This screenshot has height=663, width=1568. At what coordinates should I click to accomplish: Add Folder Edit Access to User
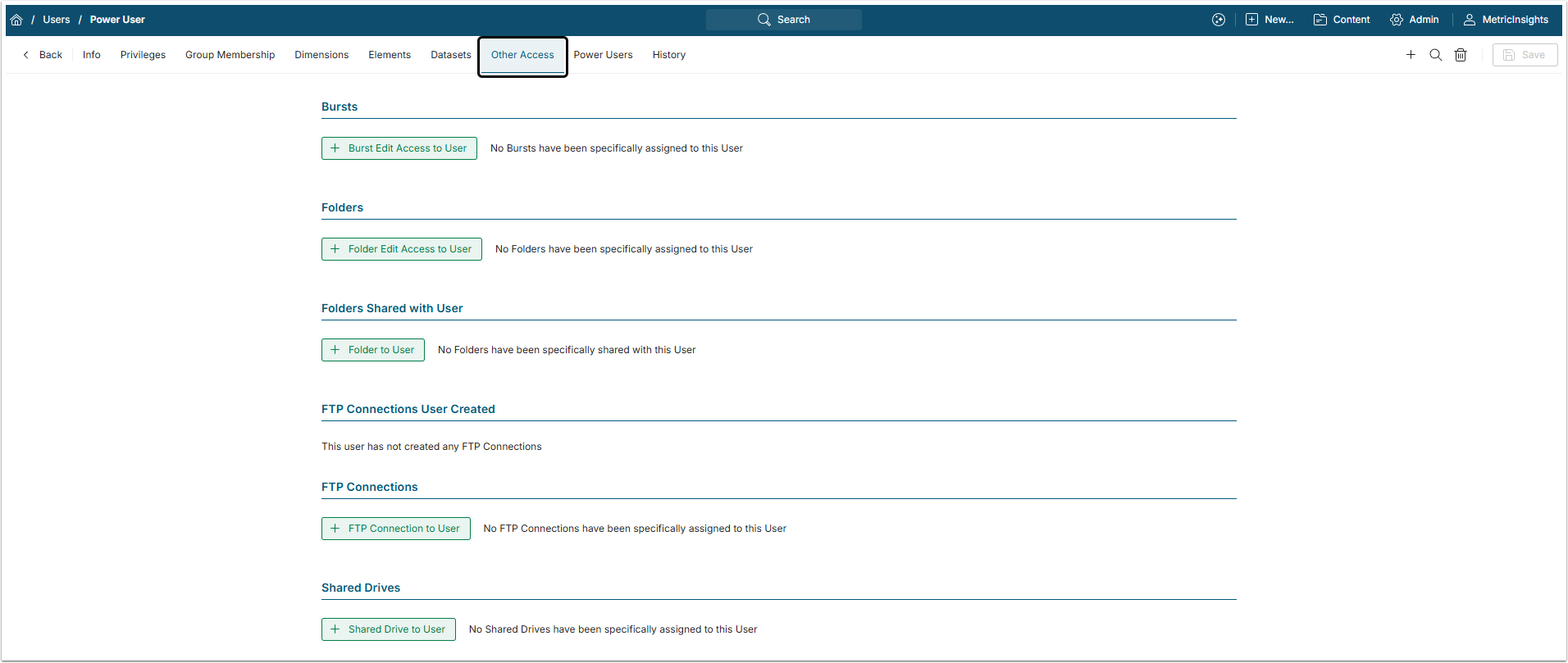click(402, 249)
